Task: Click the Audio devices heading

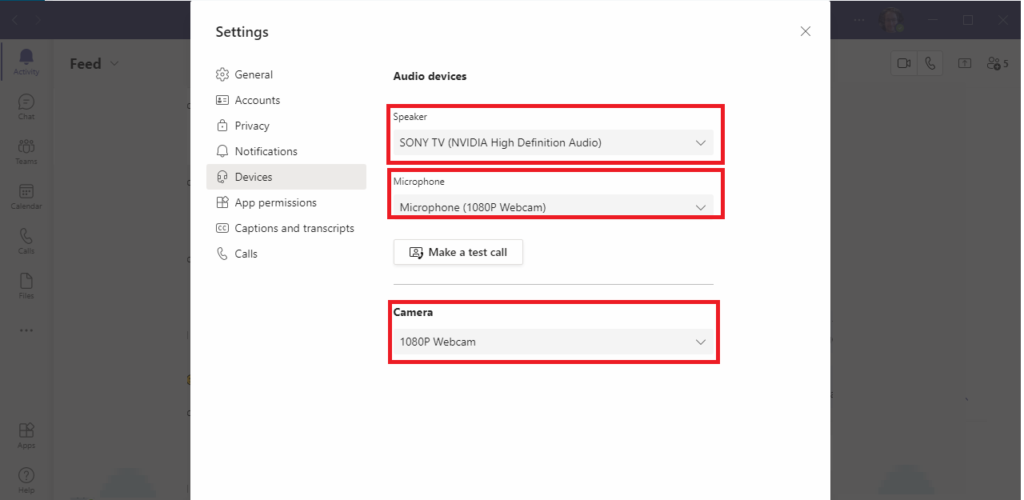Action: point(430,76)
